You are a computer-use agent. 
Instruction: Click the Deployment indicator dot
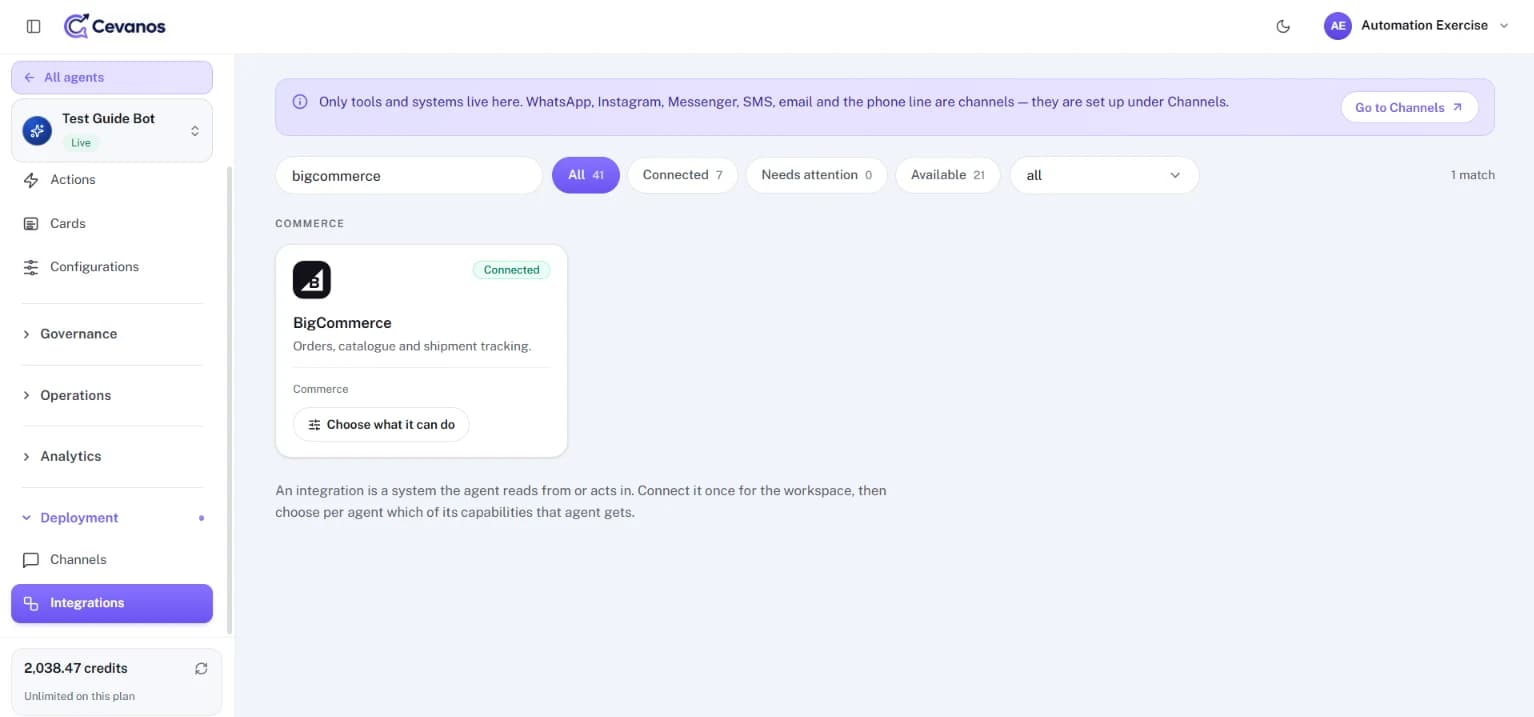pyautogui.click(x=201, y=518)
